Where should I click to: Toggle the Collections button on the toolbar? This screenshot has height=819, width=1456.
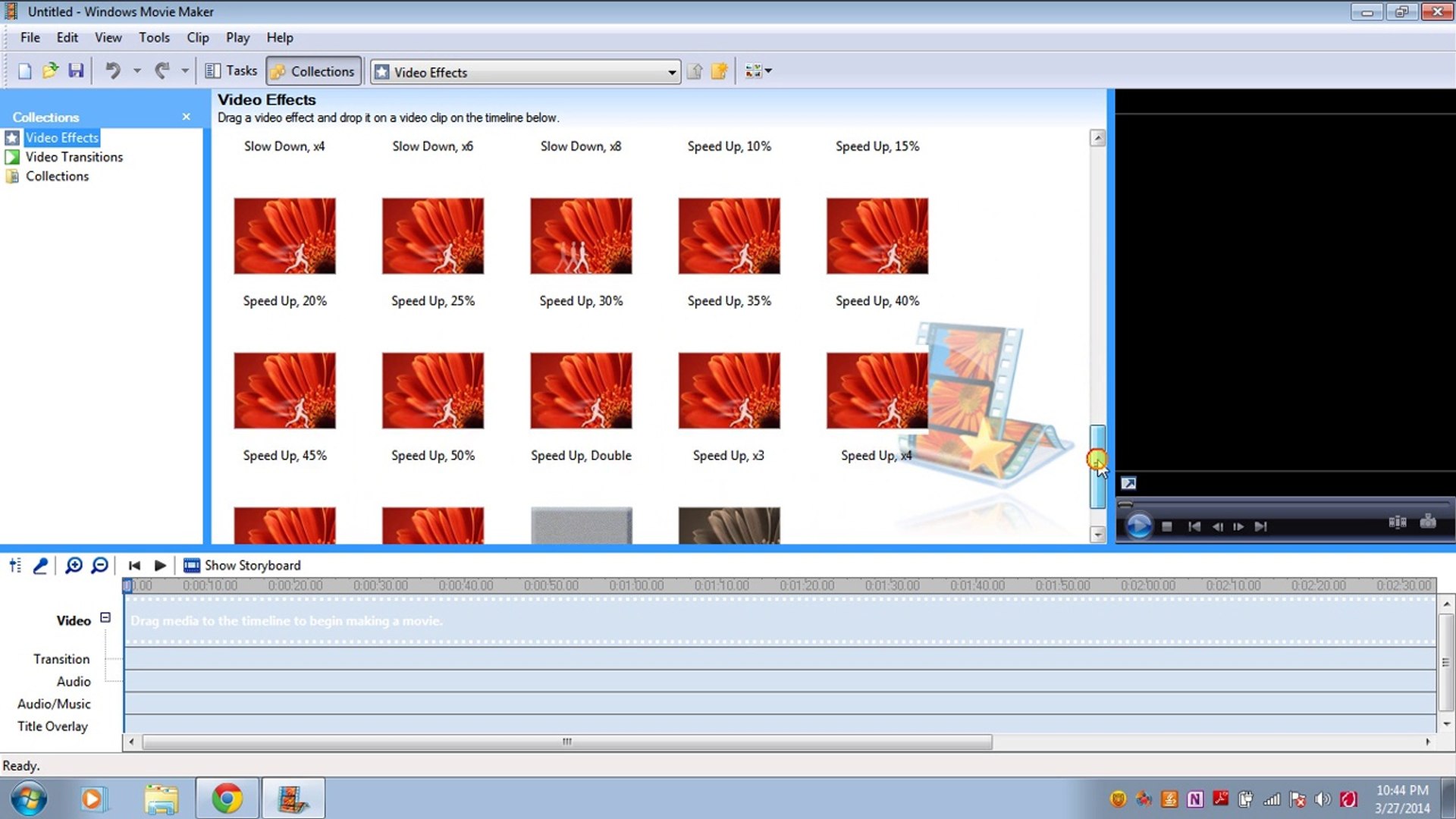pyautogui.click(x=313, y=71)
